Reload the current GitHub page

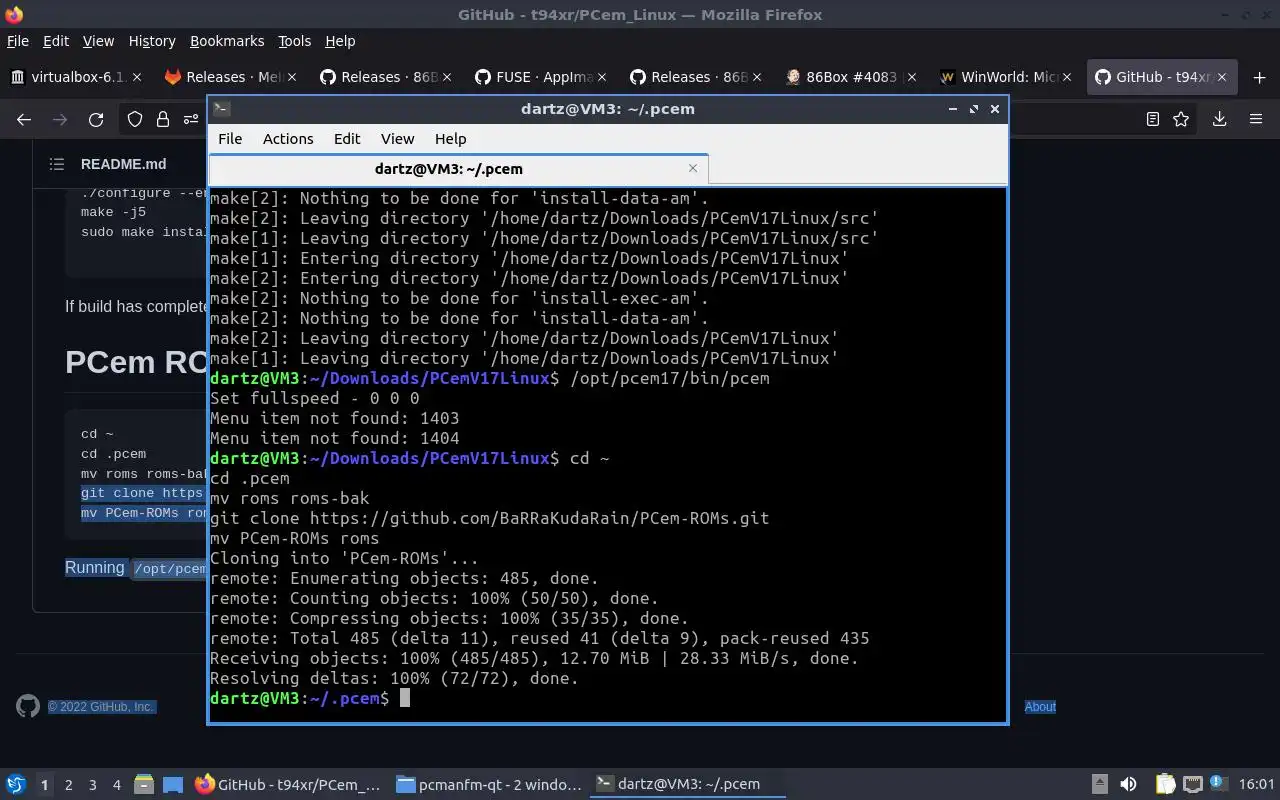point(96,119)
